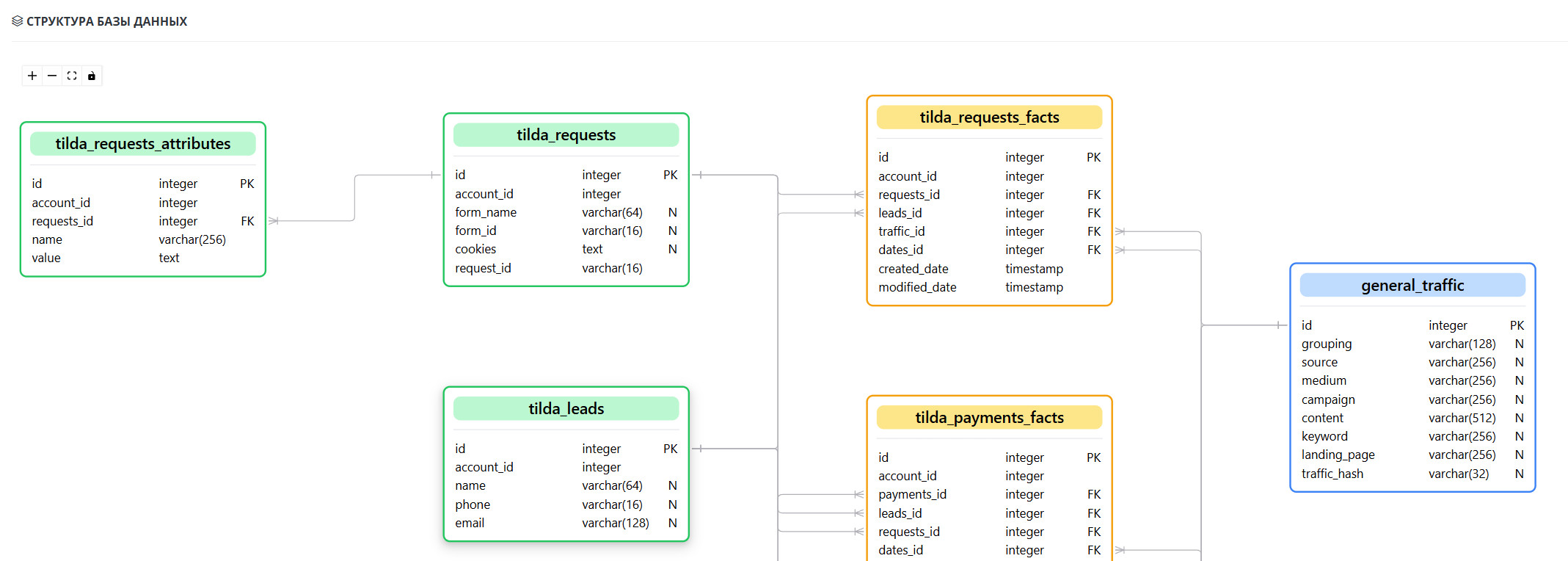Click the traffic_hash field in general_traffic
This screenshot has height=561, width=1568.
coord(1332,474)
